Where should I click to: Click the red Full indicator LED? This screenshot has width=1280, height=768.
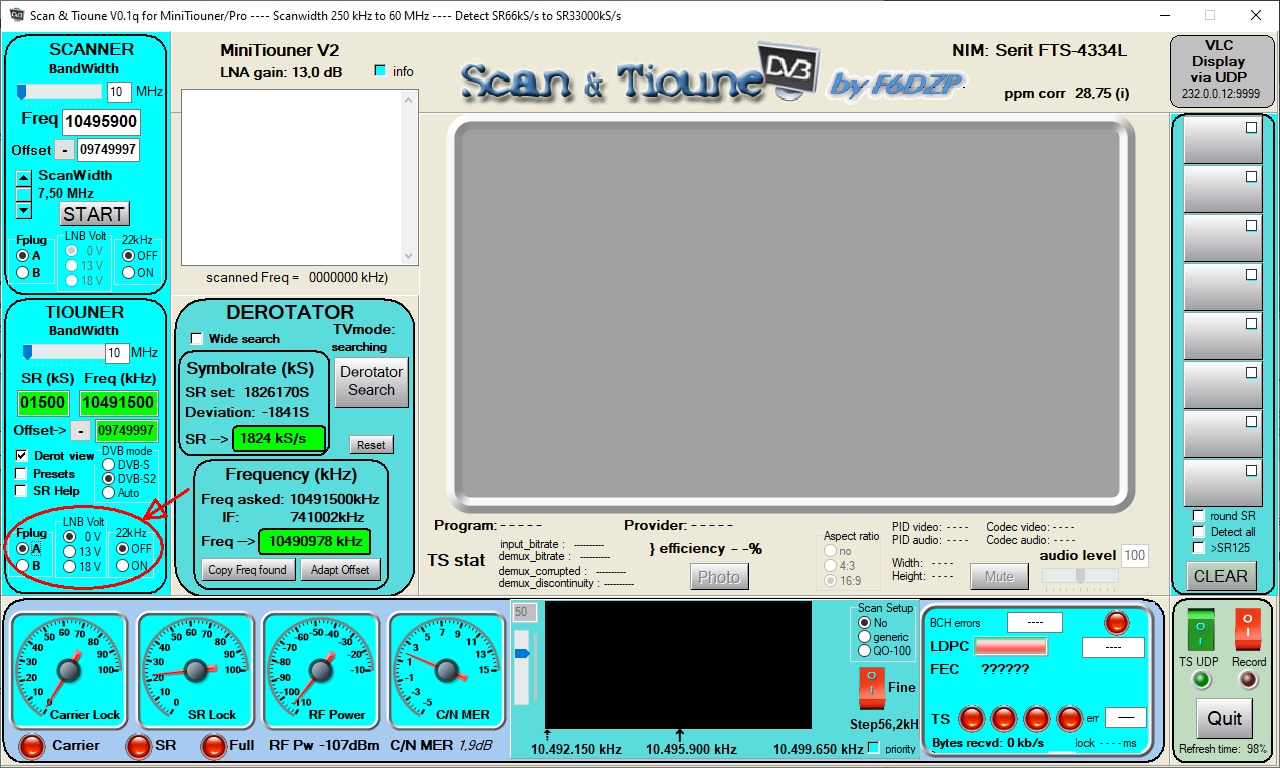click(214, 746)
